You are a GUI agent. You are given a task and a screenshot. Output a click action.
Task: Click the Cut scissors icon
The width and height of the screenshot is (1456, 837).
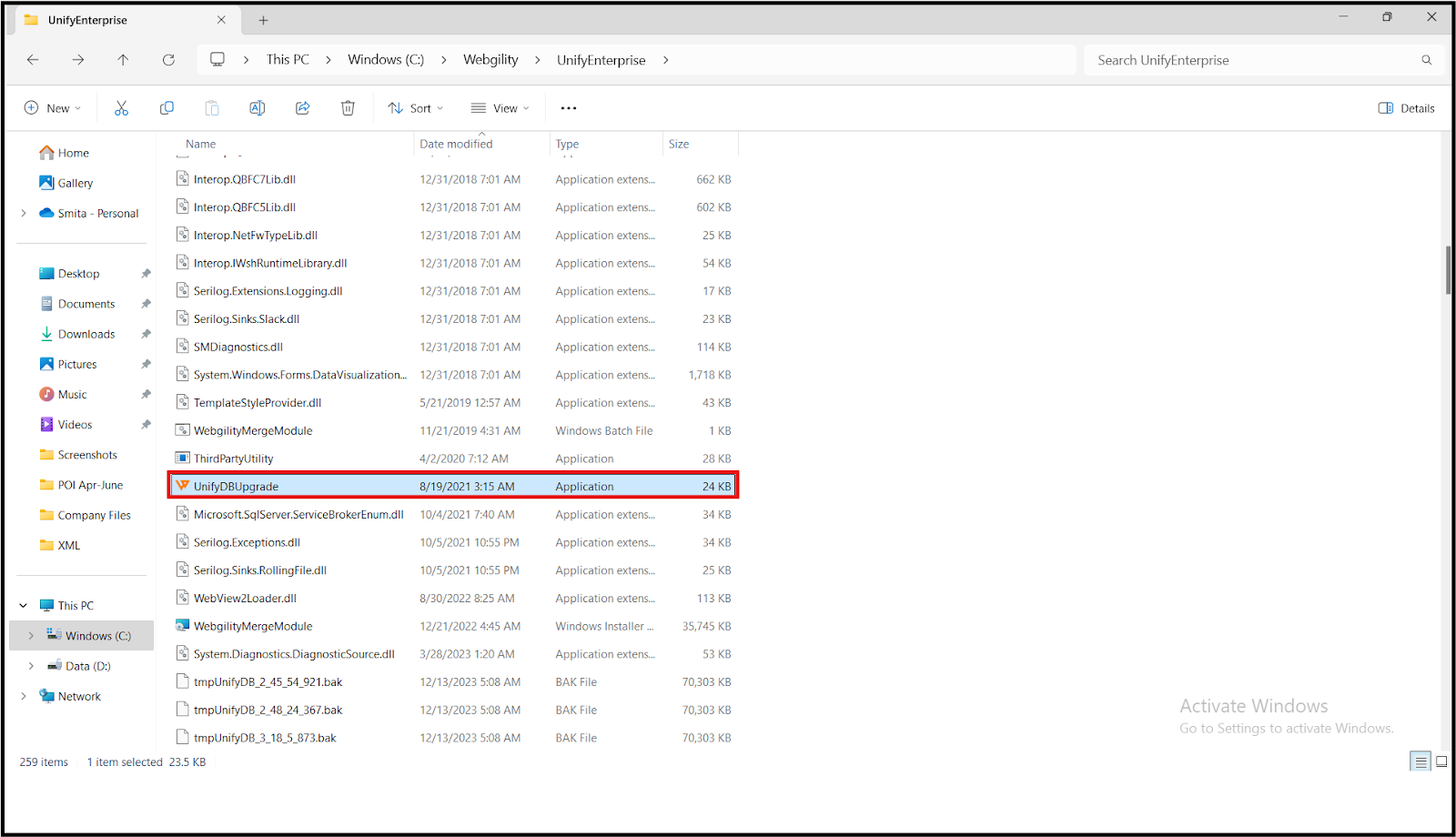(121, 108)
